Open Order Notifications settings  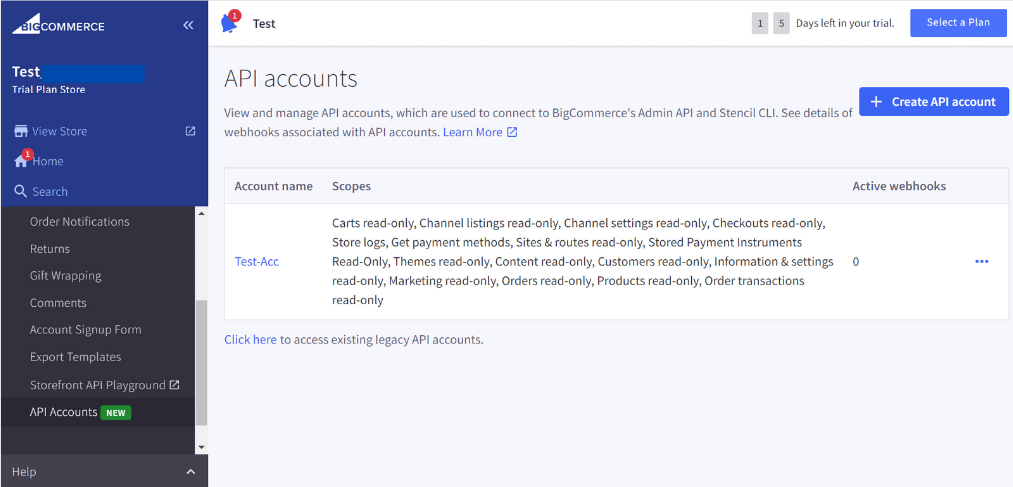(x=80, y=222)
